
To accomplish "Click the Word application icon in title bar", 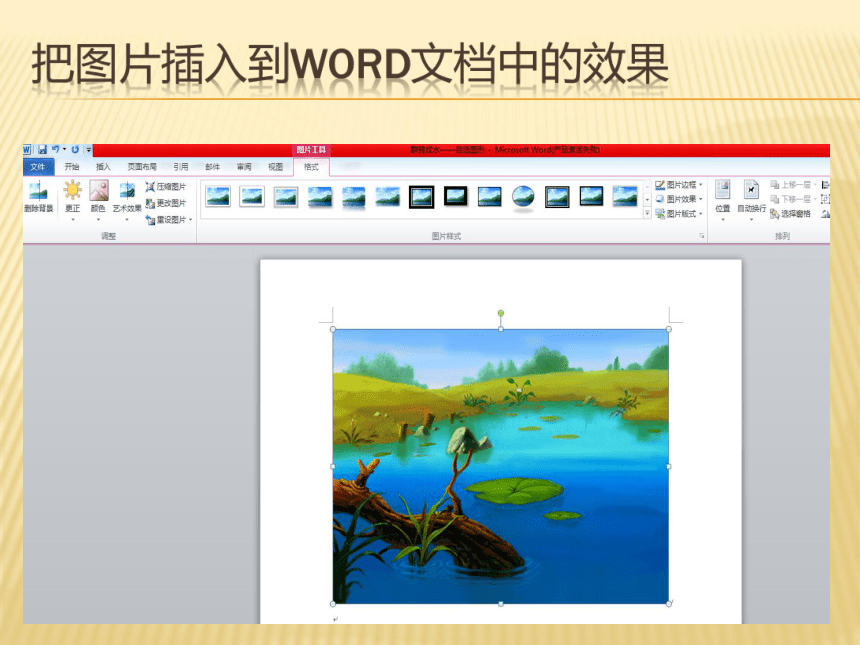I will [27, 149].
